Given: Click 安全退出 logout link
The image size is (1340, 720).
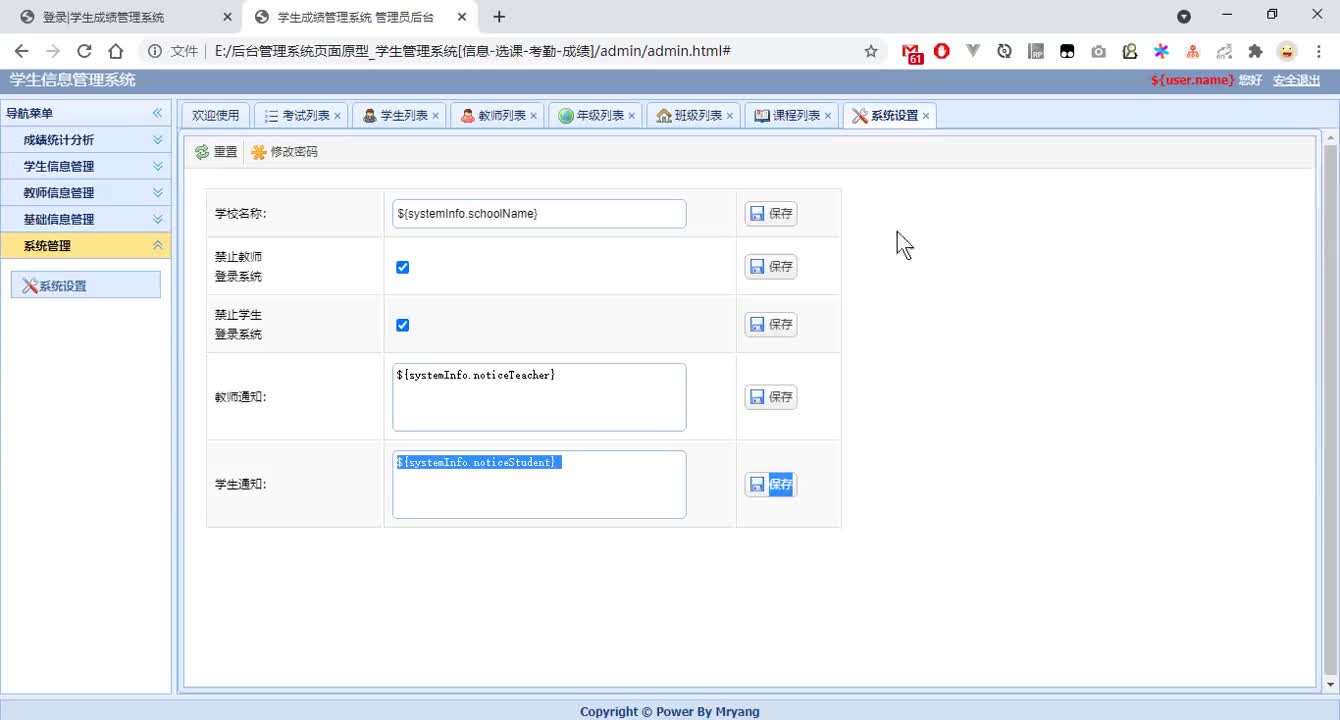Looking at the screenshot, I should coord(1296,81).
